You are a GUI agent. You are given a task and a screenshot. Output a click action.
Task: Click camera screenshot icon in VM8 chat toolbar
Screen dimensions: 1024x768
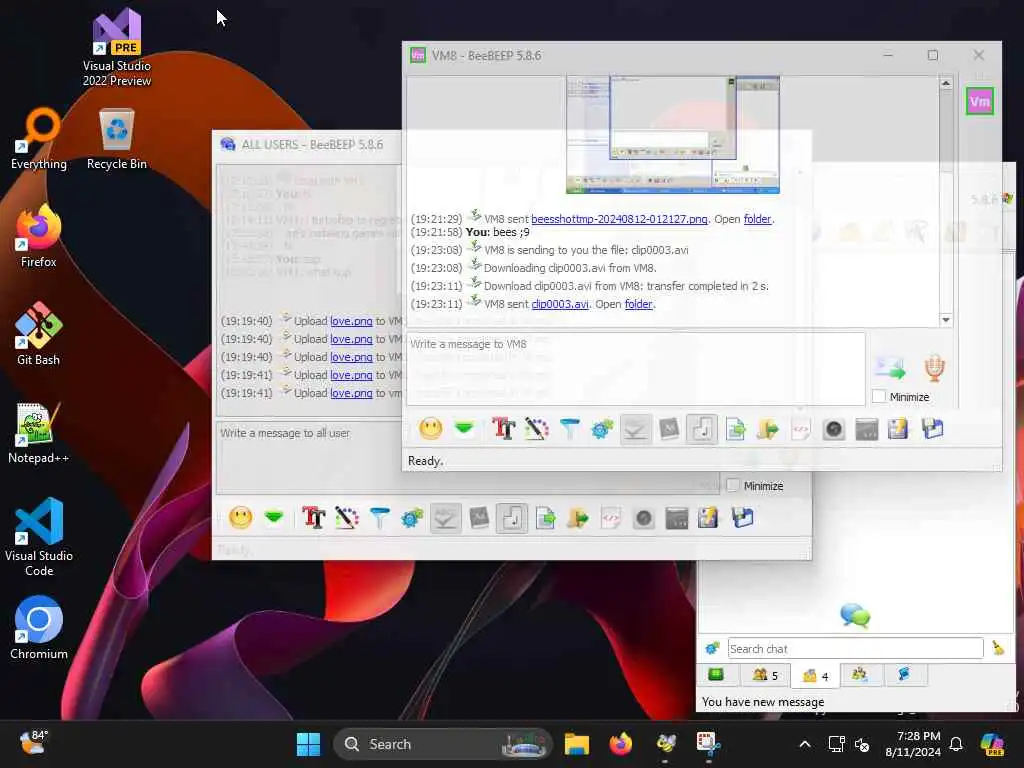[x=834, y=429]
